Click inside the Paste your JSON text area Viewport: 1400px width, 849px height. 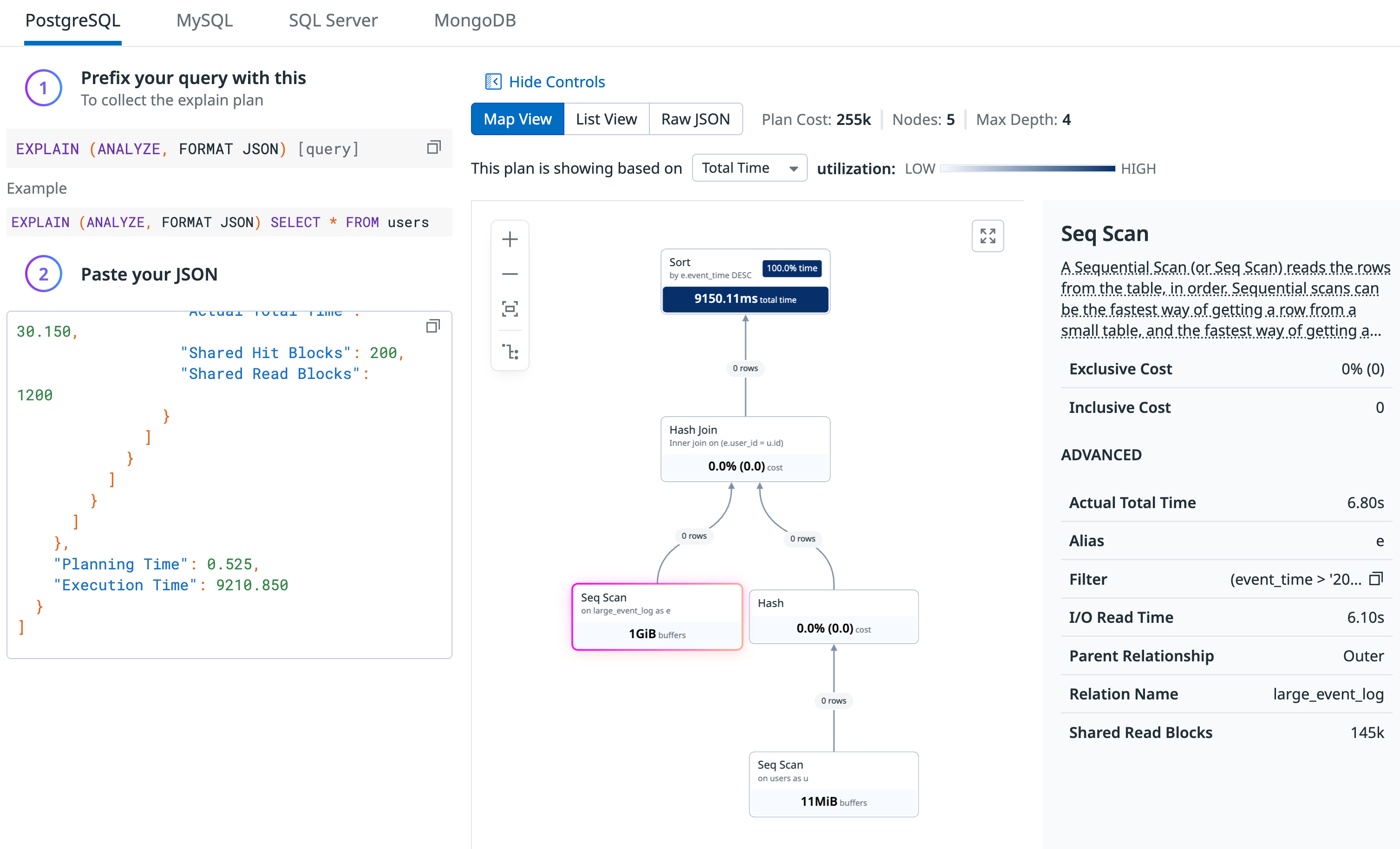[227, 483]
